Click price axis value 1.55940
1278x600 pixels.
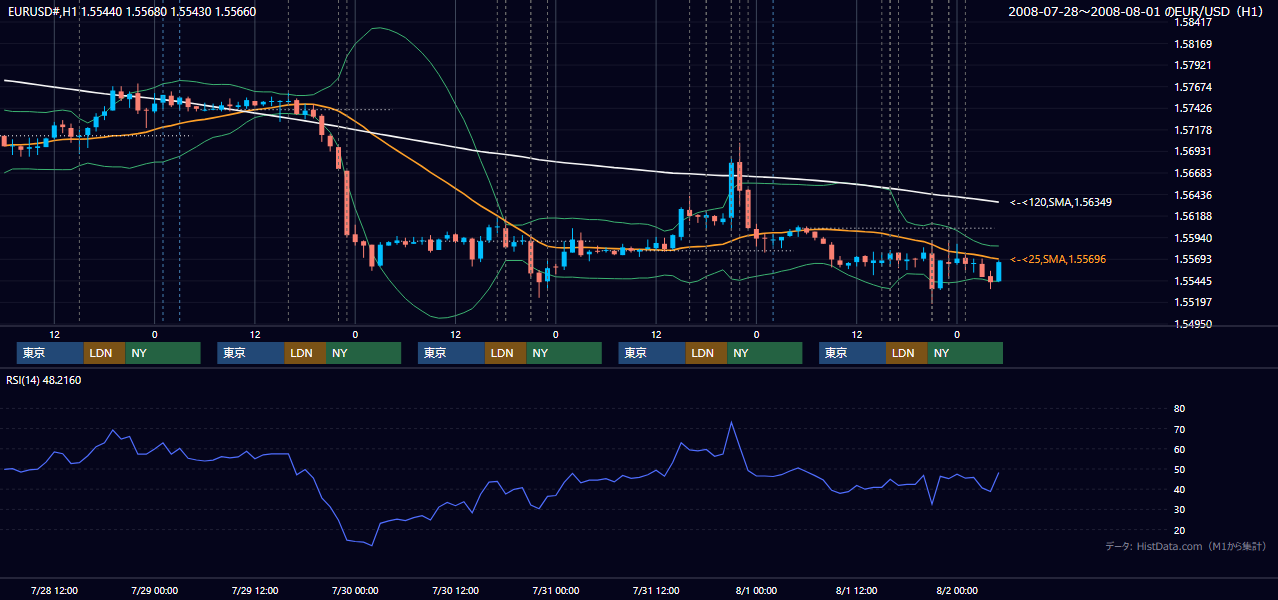click(x=1193, y=238)
